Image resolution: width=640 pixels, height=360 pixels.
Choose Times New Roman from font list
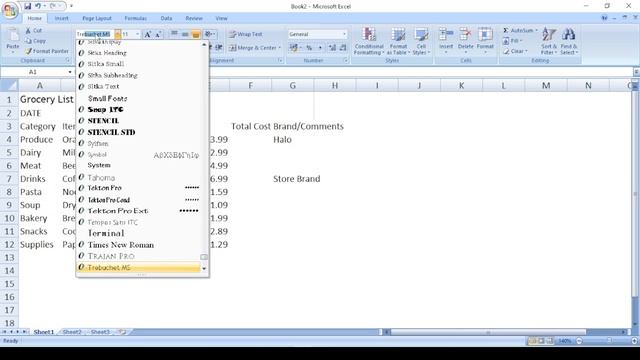pyautogui.click(x=138, y=245)
